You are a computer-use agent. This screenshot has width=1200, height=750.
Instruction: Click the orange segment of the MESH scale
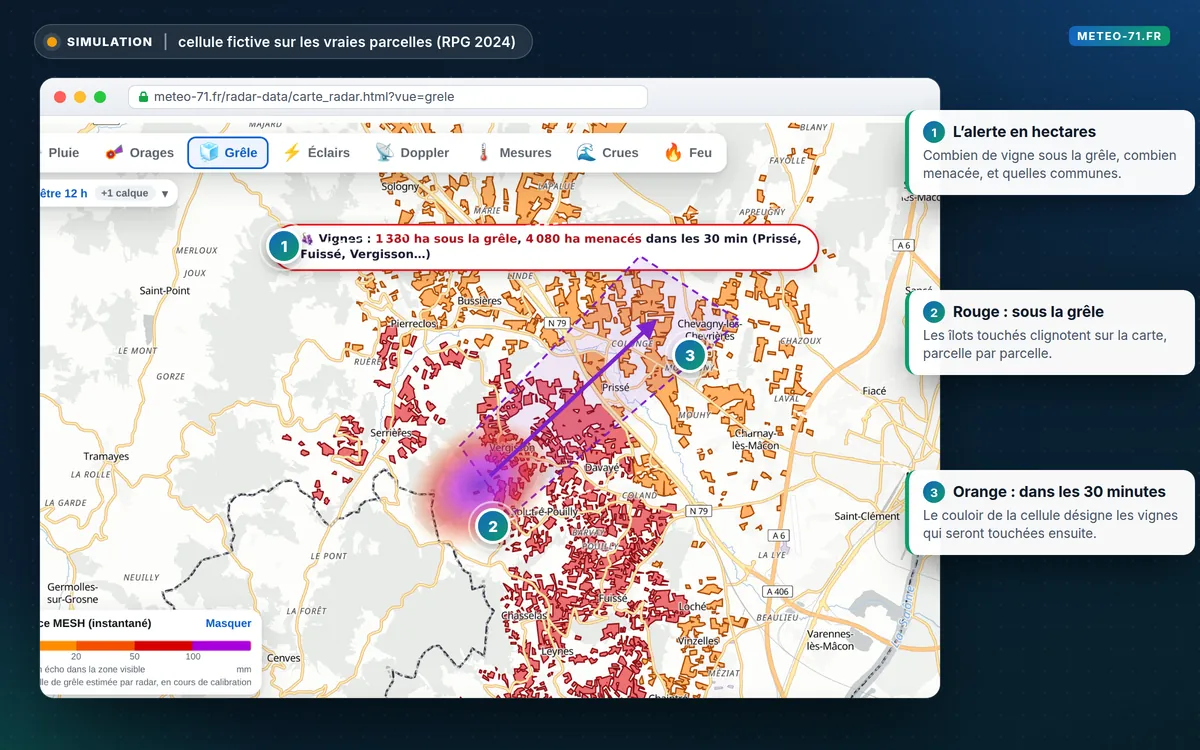coord(104,646)
